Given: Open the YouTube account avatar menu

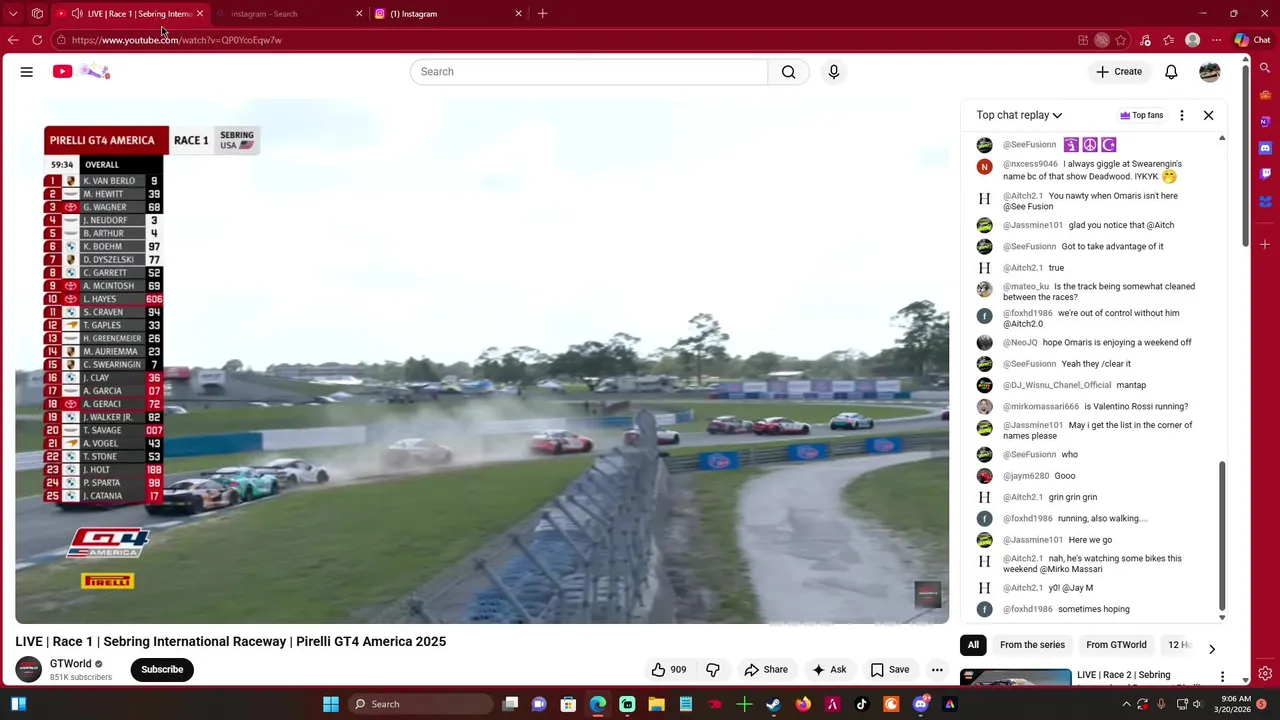Looking at the screenshot, I should point(1210,72).
